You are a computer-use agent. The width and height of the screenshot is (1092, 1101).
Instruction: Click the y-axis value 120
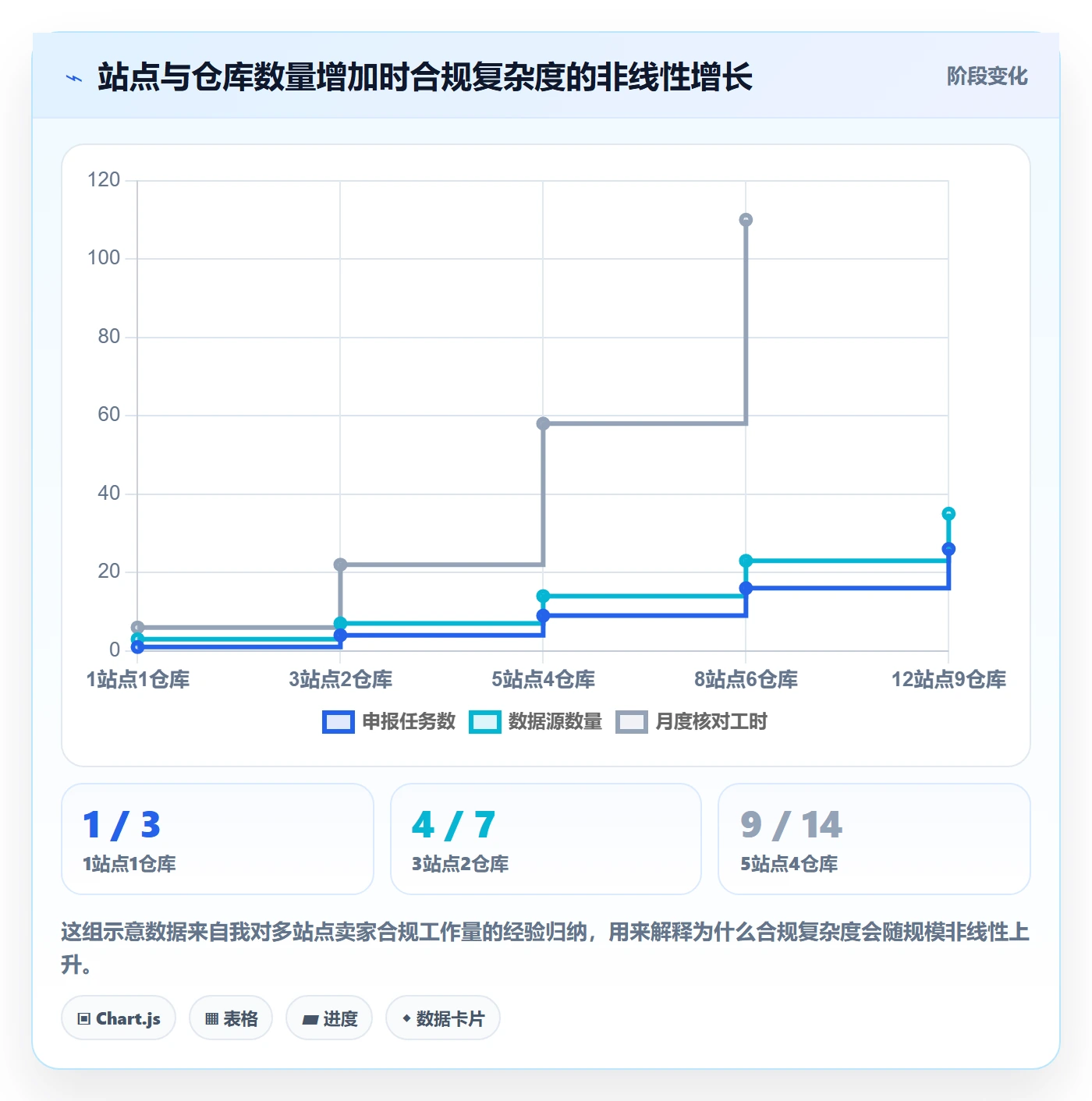pyautogui.click(x=104, y=180)
